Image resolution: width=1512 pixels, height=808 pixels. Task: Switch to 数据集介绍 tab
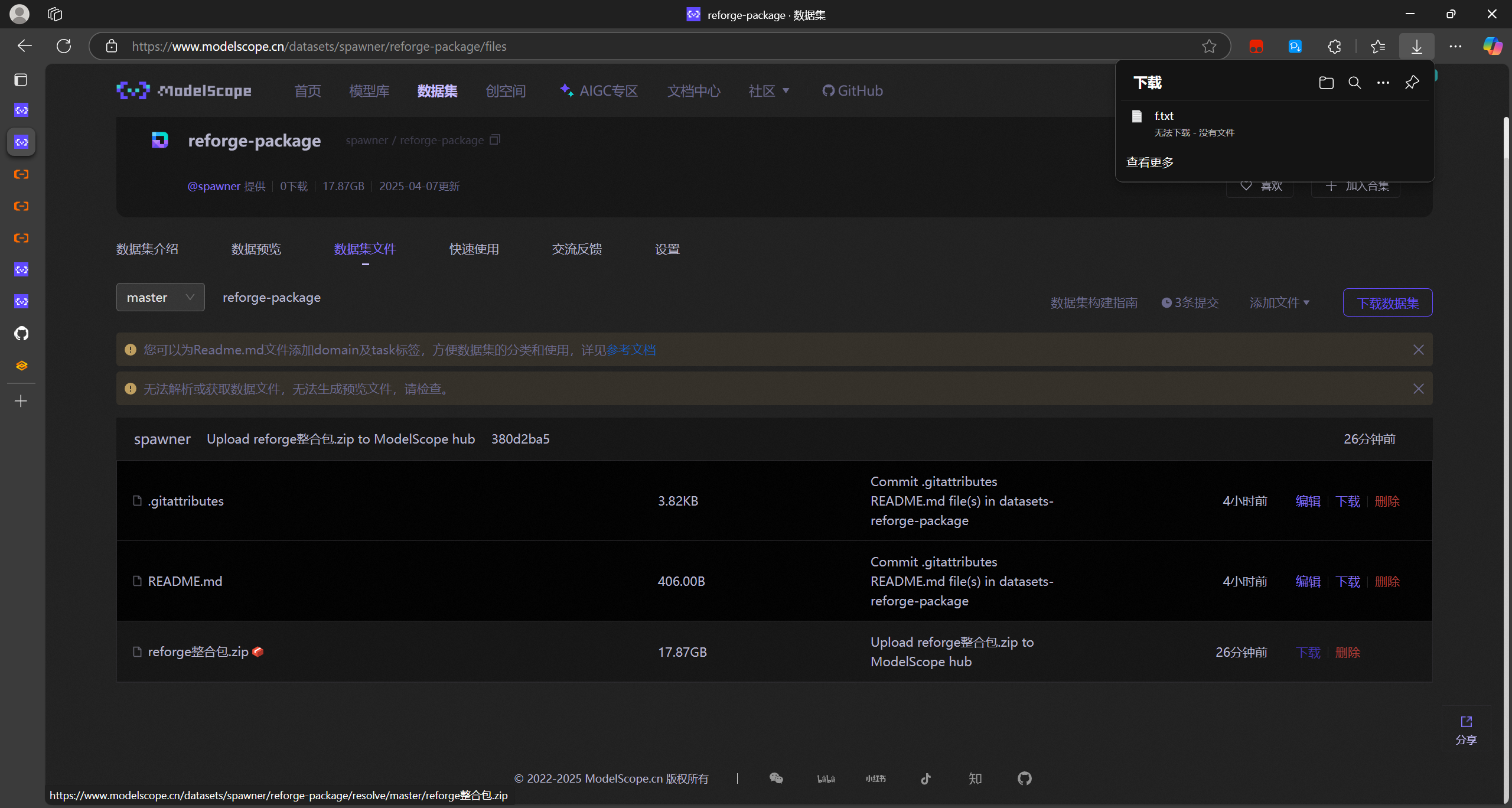(x=147, y=249)
